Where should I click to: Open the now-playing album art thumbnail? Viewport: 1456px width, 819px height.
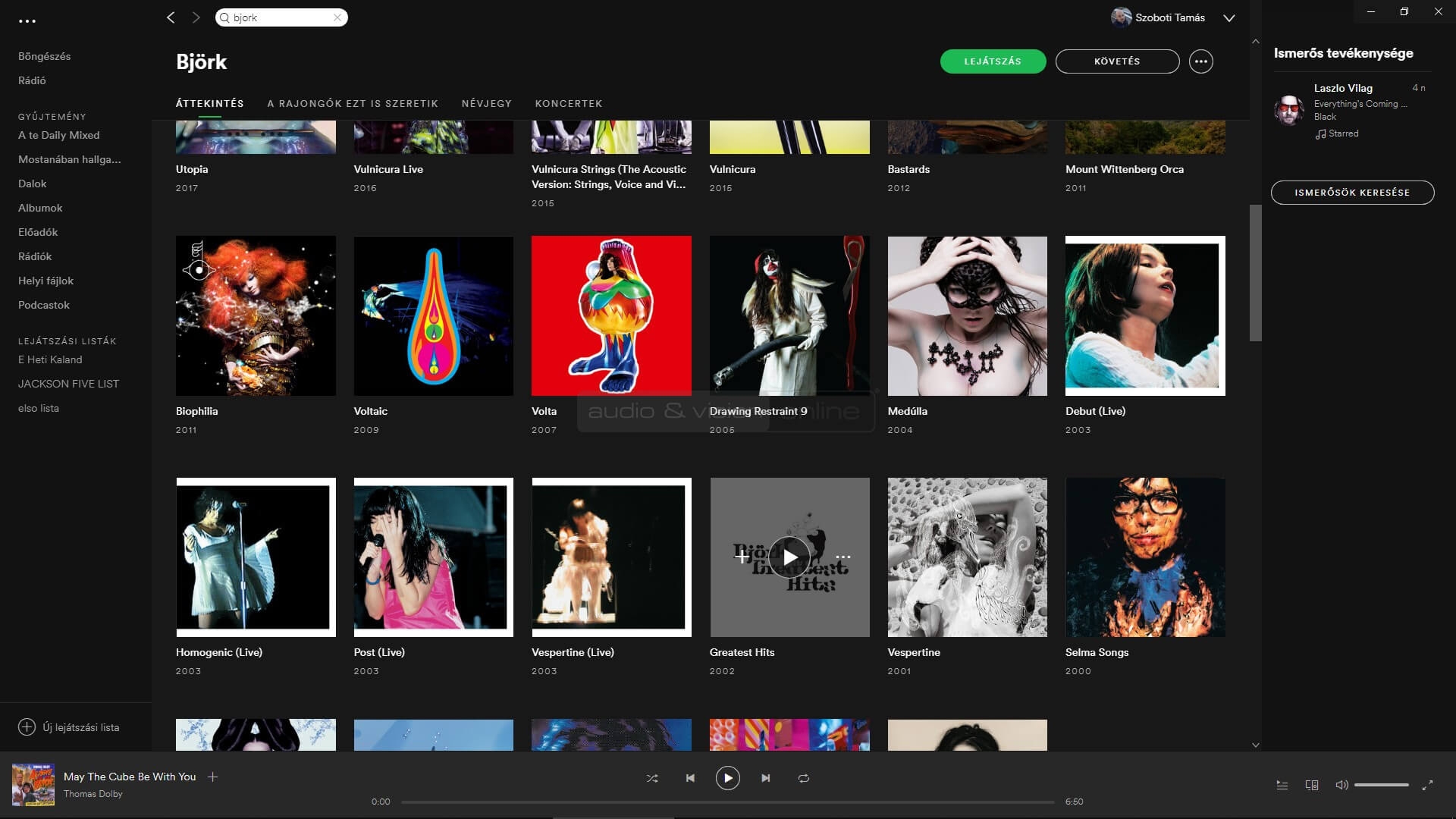(33, 784)
